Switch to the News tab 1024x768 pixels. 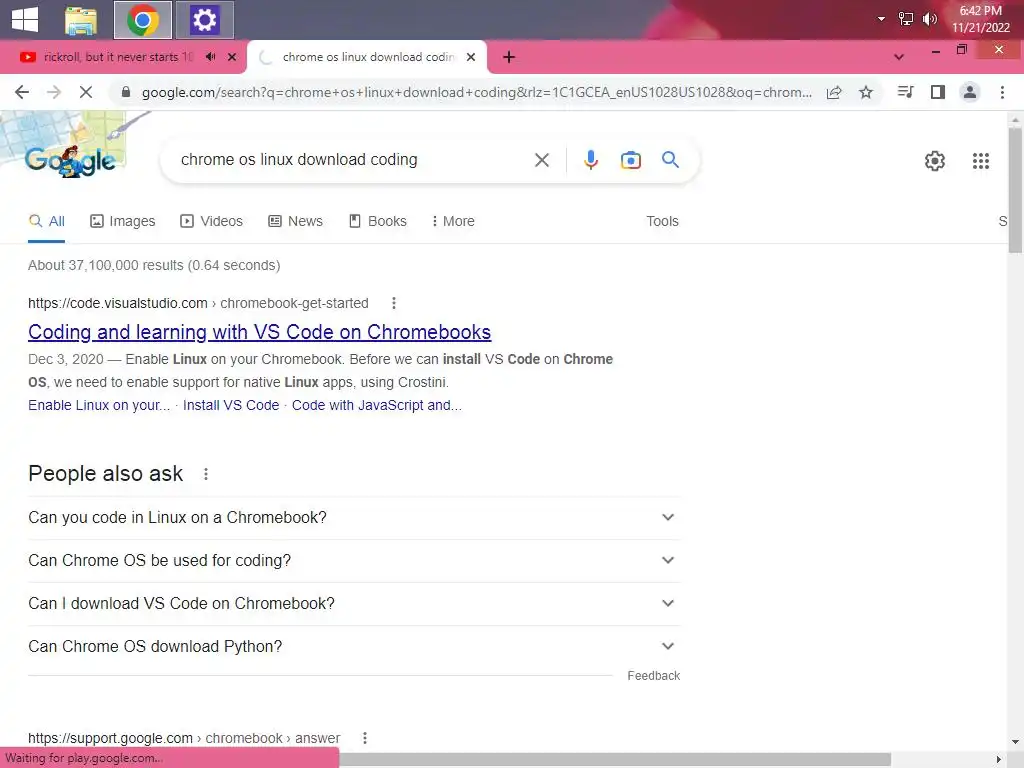pos(296,221)
